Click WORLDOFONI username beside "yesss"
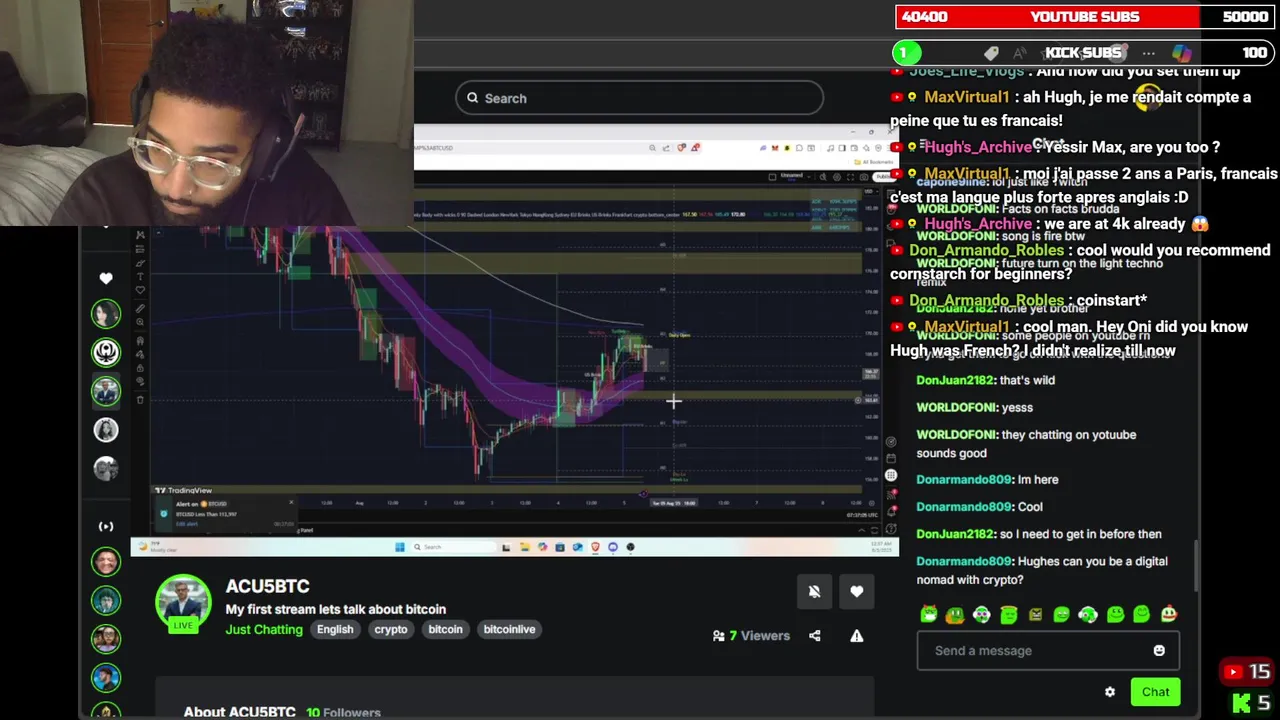The width and height of the screenshot is (1280, 720). 956,407
